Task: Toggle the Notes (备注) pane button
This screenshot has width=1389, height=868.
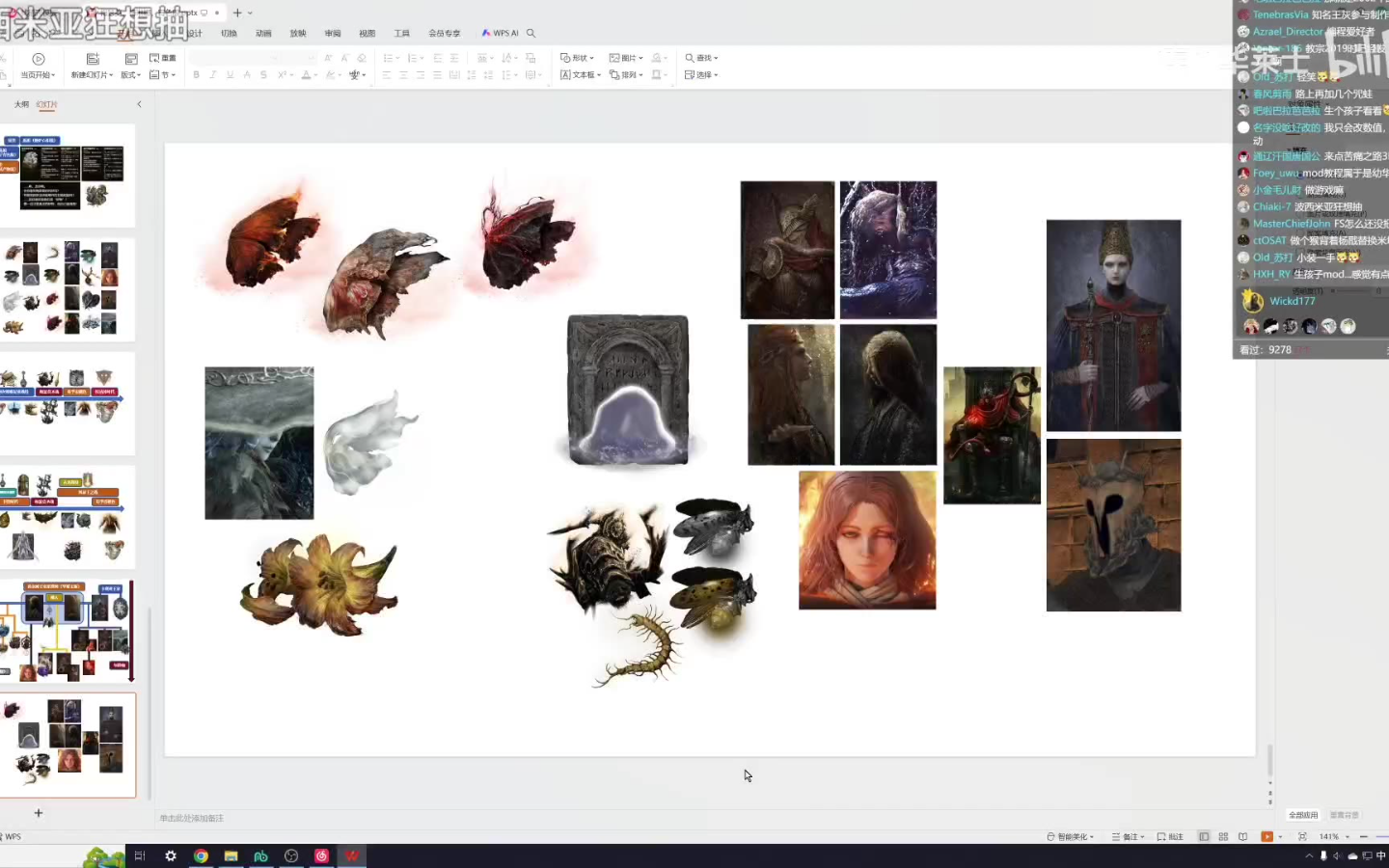Action: (x=1128, y=837)
